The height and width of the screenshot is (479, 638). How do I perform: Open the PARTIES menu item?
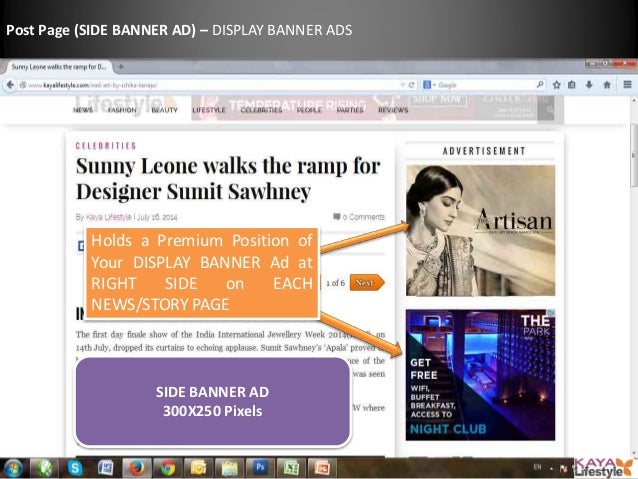[350, 110]
